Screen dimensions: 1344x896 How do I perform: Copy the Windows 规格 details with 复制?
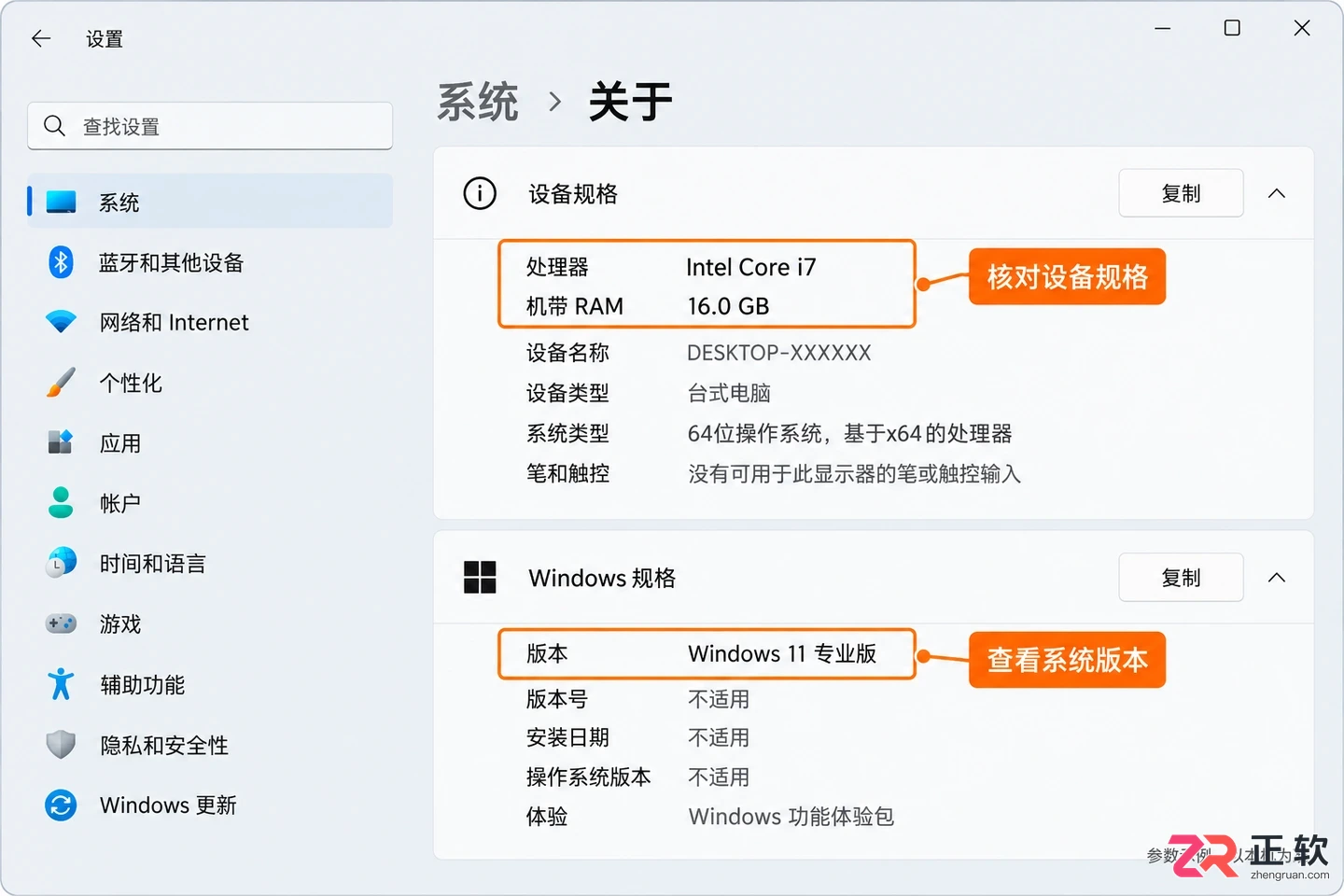1181,578
